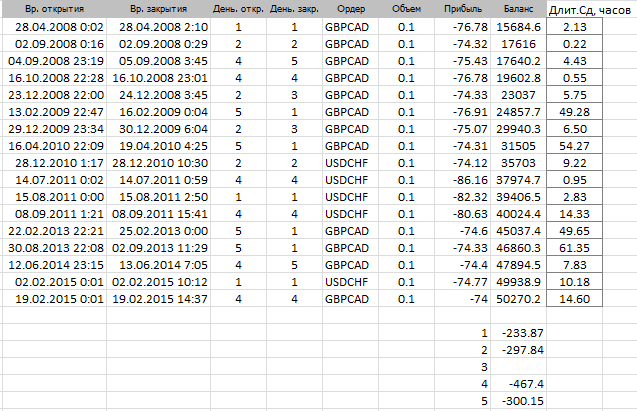637x411 pixels.
Task: Select balance cell 15684.6
Action: click(x=519, y=27)
